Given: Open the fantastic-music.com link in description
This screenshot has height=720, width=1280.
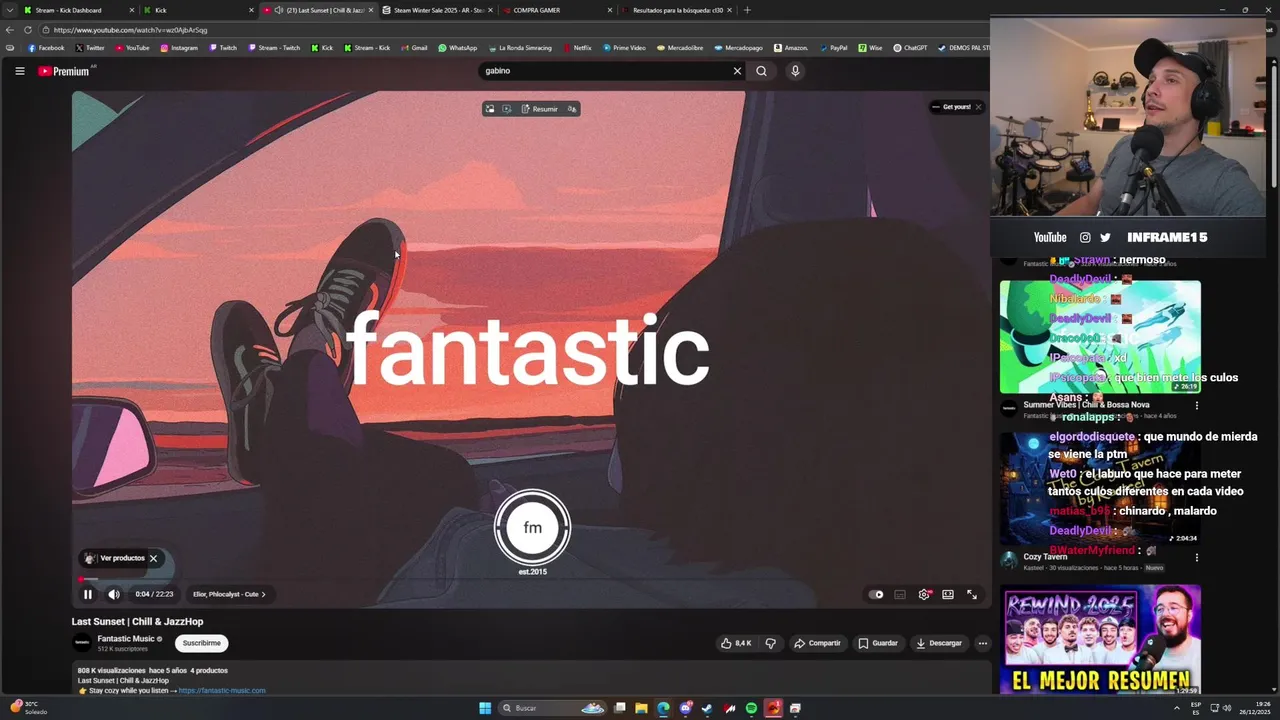Looking at the screenshot, I should (222, 690).
